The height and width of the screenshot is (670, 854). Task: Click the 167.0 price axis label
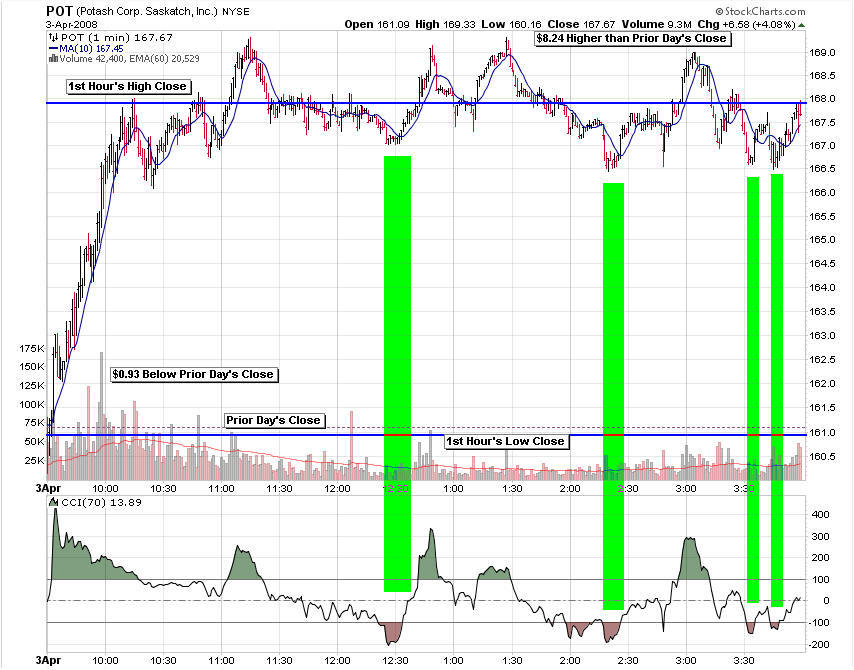(822, 145)
